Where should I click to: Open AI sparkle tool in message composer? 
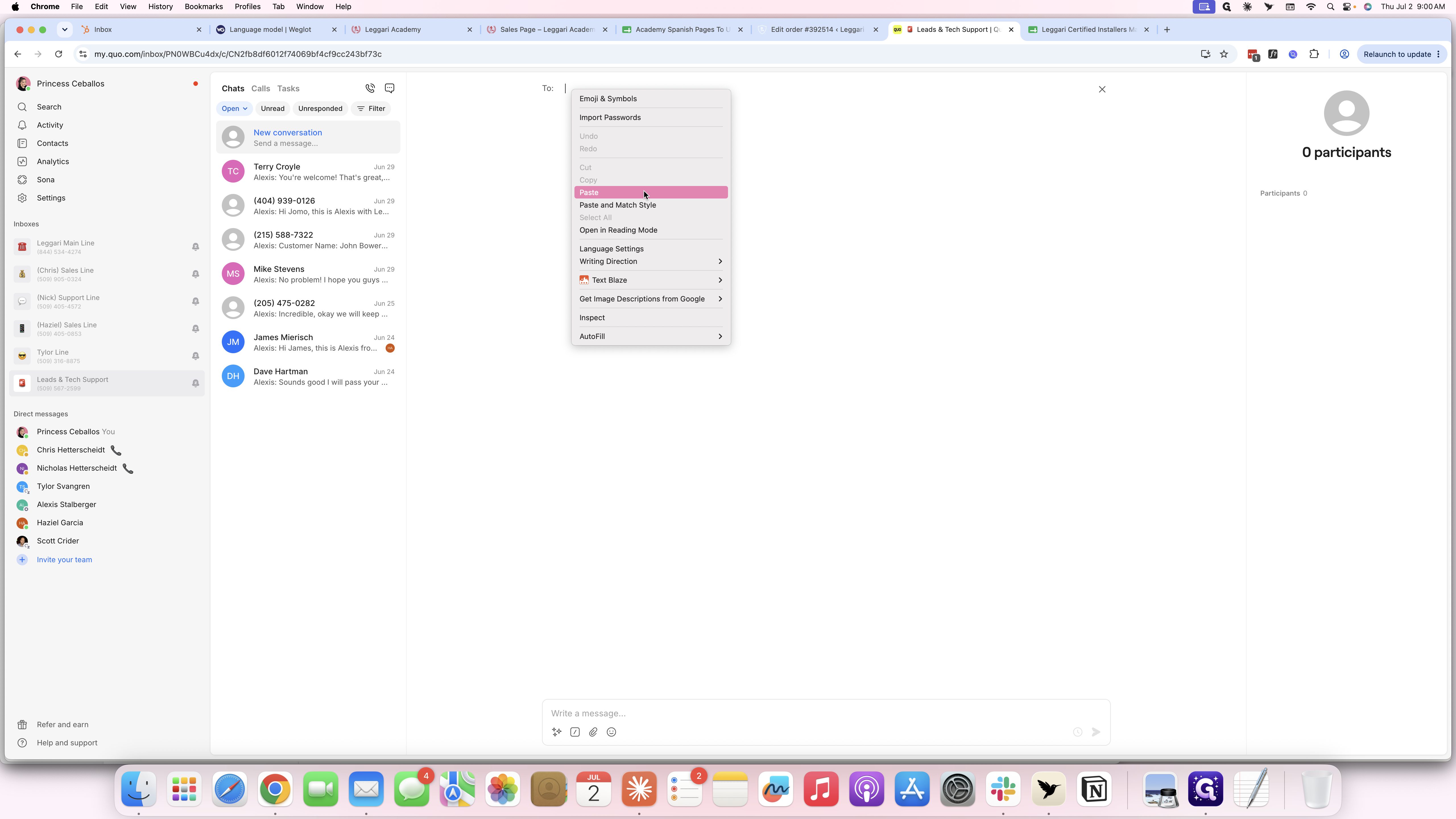(x=557, y=732)
